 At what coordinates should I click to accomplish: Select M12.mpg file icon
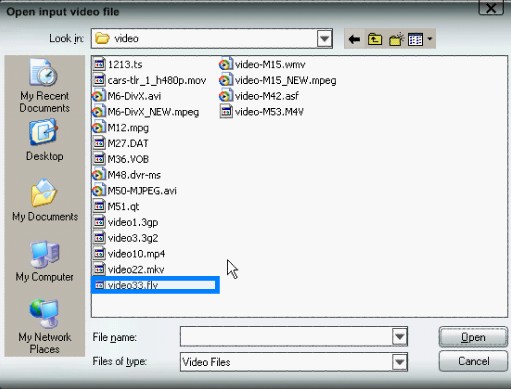coord(98,127)
